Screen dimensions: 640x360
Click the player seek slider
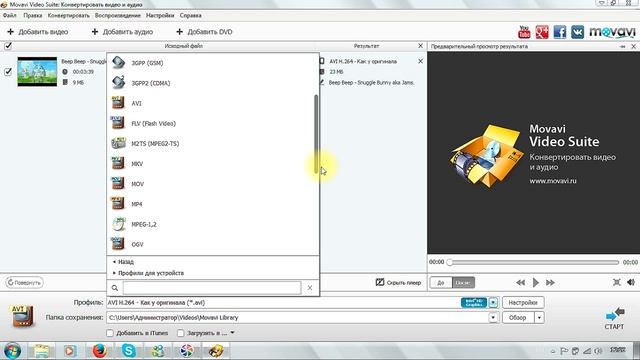point(534,262)
